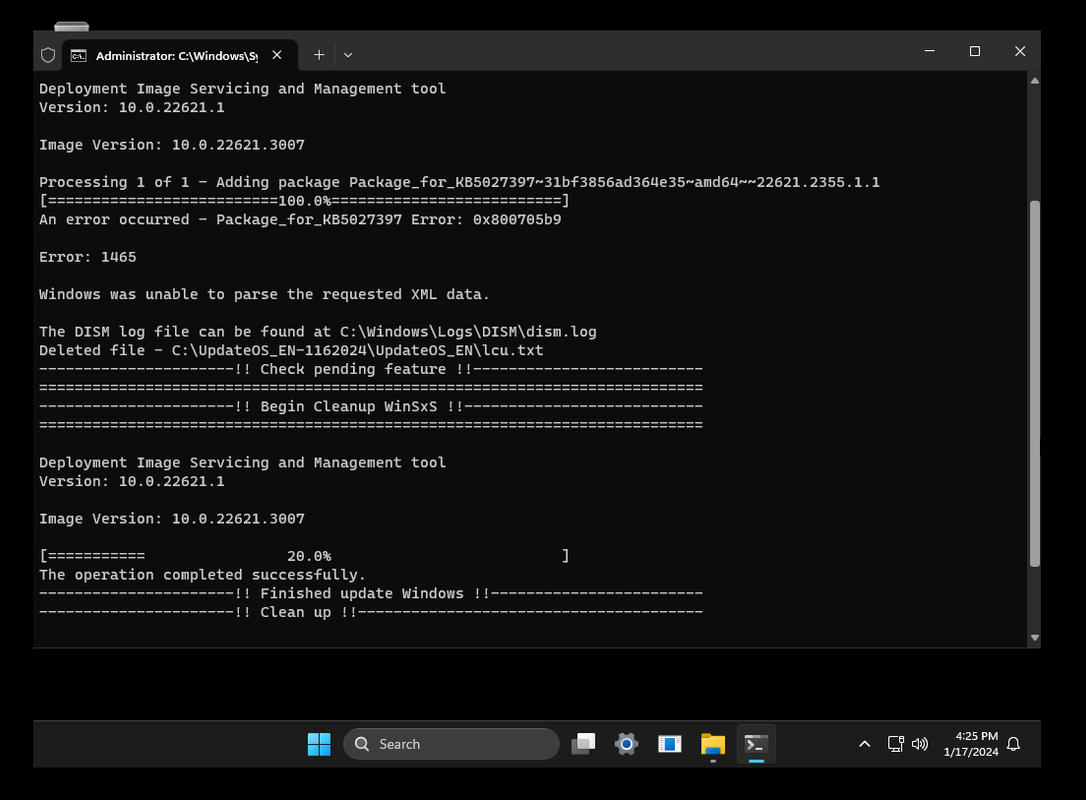Click the 'Deleted file' lcu.txt line
The image size is (1086, 800).
tap(291, 351)
